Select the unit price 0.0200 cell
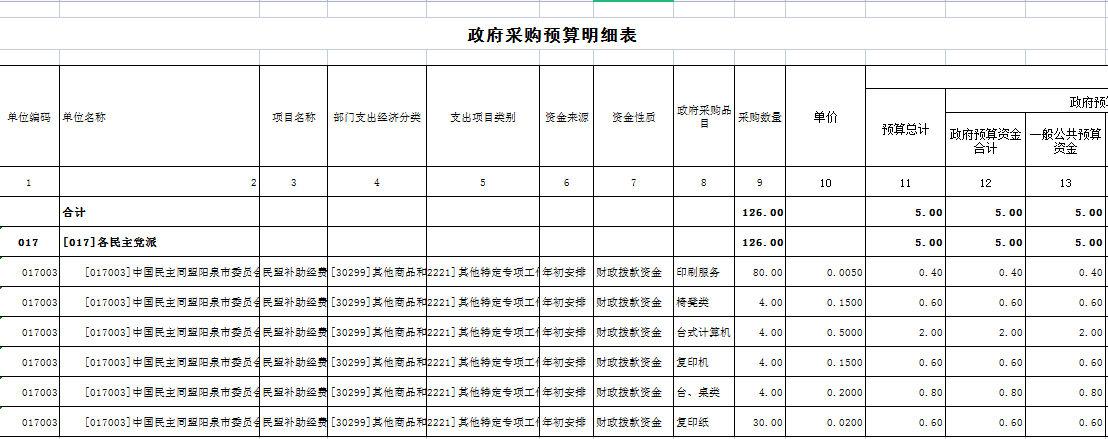This screenshot has height=439, width=1108. (825, 422)
